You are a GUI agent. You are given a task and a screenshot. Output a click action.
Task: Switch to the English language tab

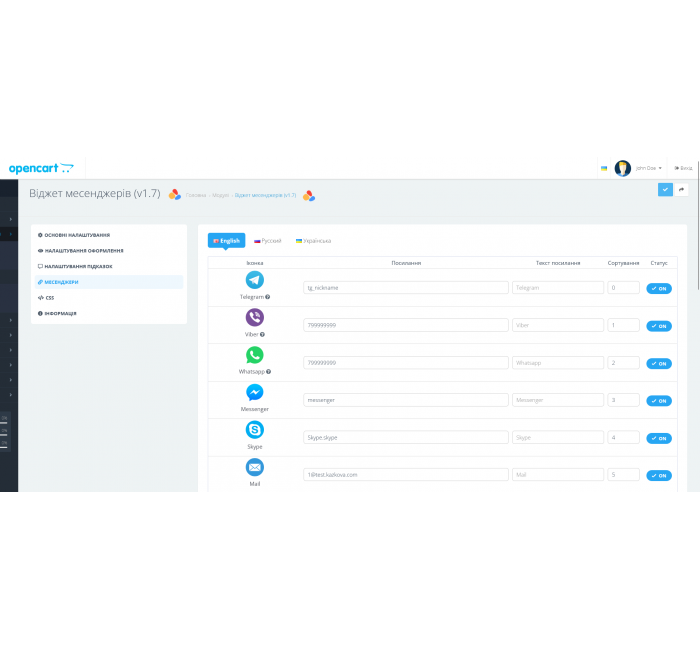226,241
